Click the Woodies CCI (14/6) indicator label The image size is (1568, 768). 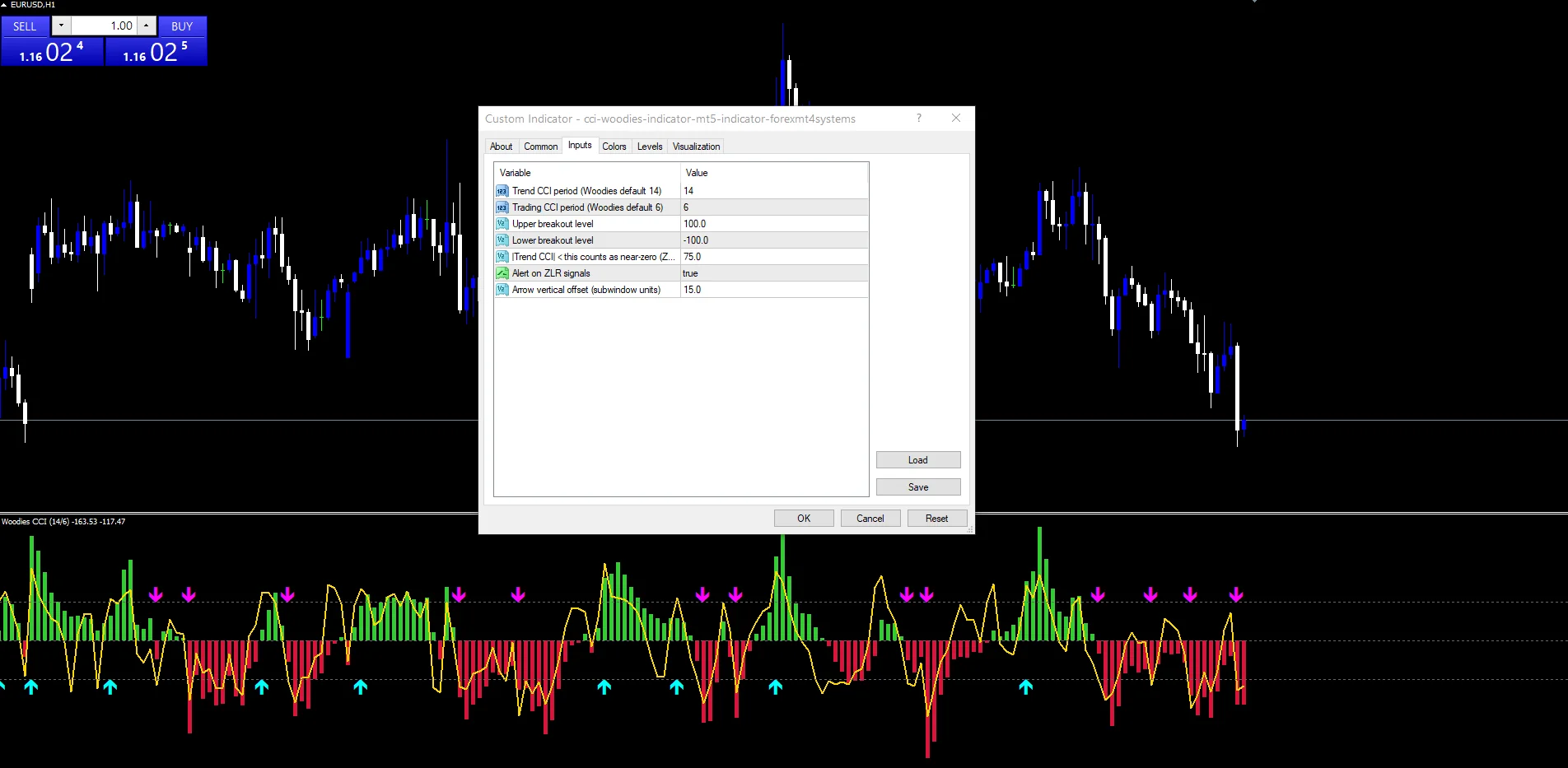63,521
